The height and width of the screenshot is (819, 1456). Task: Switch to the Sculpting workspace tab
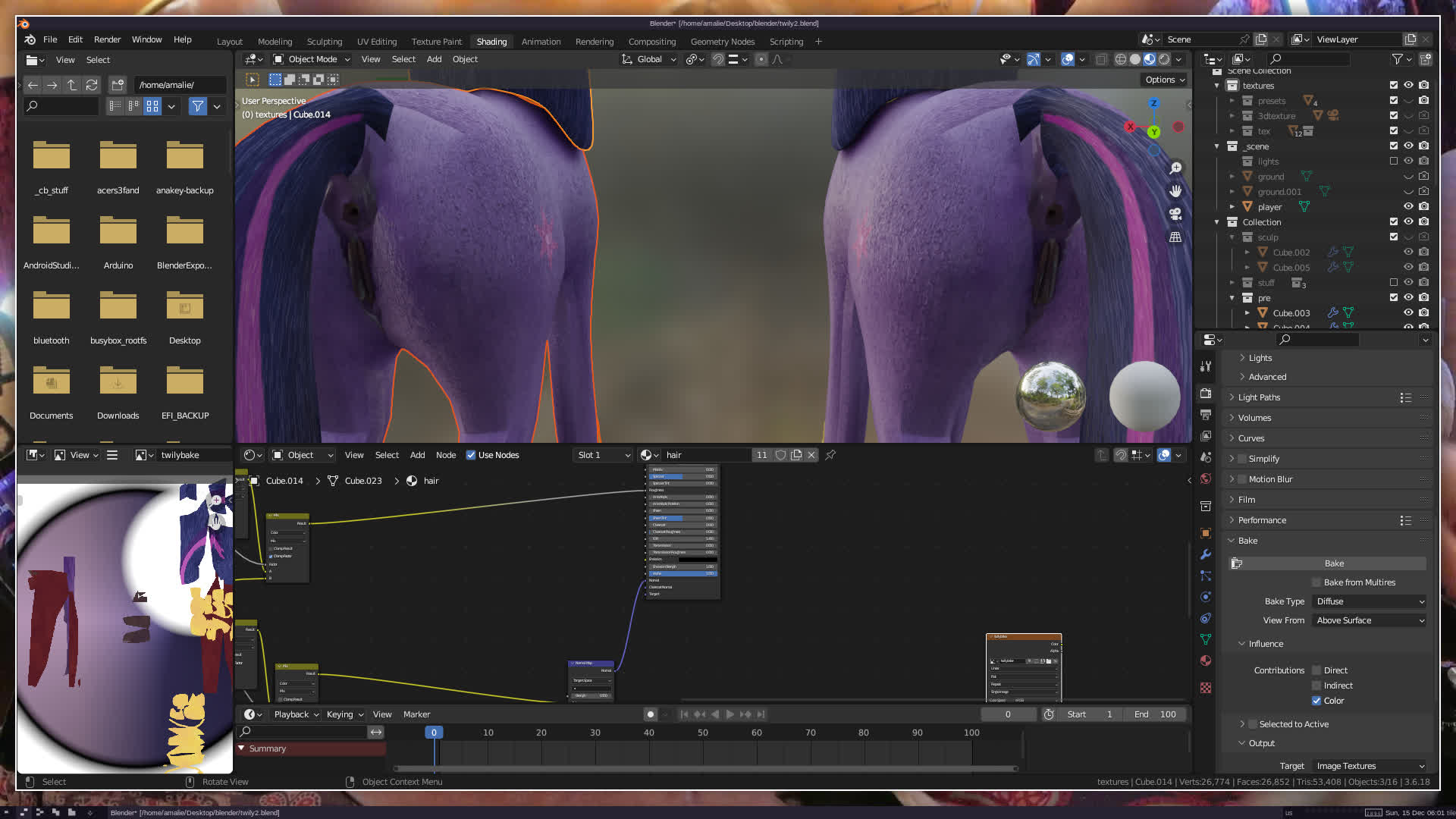coord(324,42)
